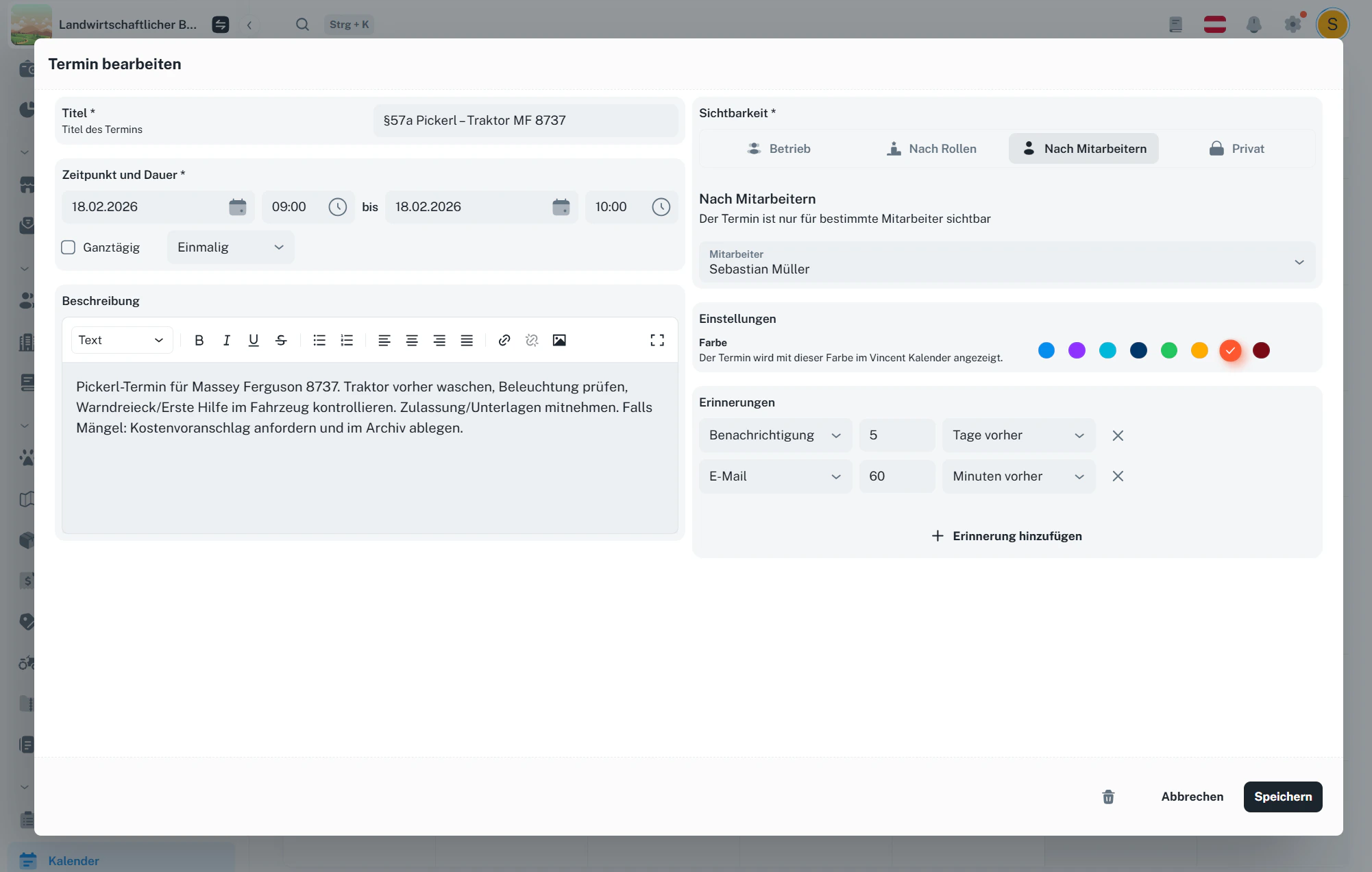This screenshot has width=1372, height=872.
Task: Click Erinnerung hinzufügen
Action: coord(1007,536)
